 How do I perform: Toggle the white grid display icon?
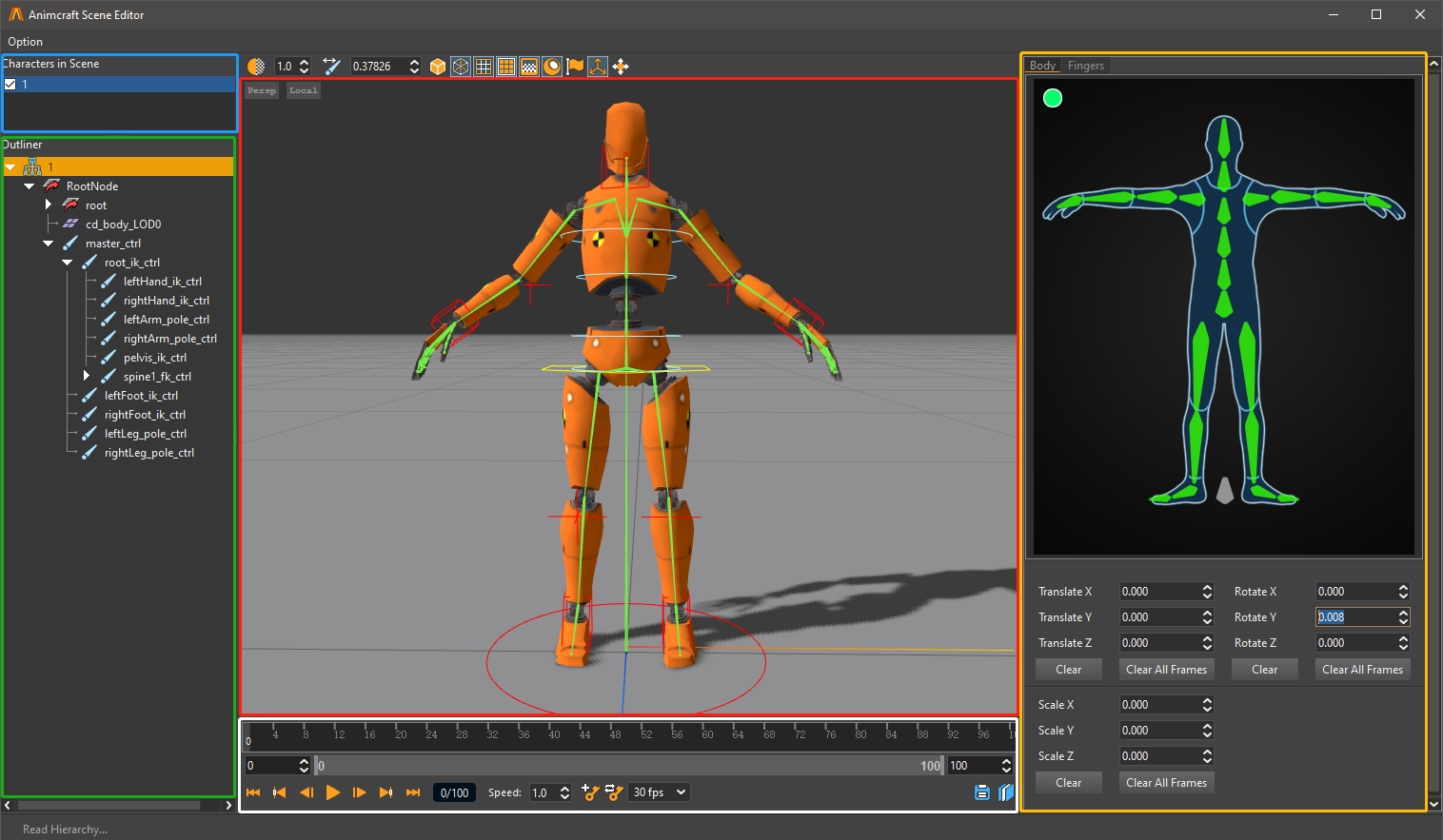(484, 67)
